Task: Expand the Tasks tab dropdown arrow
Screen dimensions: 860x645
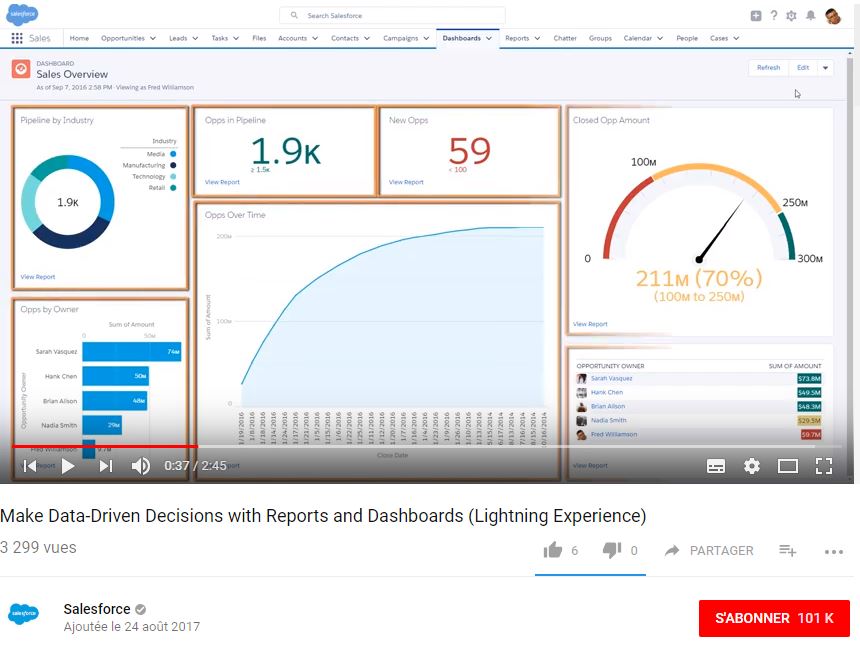Action: (x=236, y=38)
